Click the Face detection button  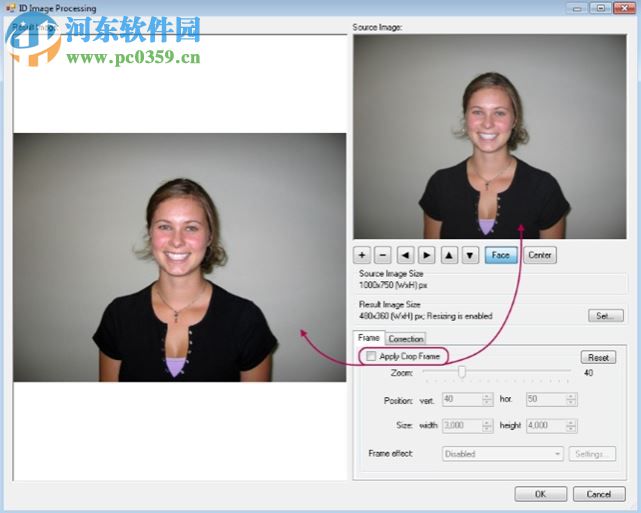pyautogui.click(x=501, y=255)
